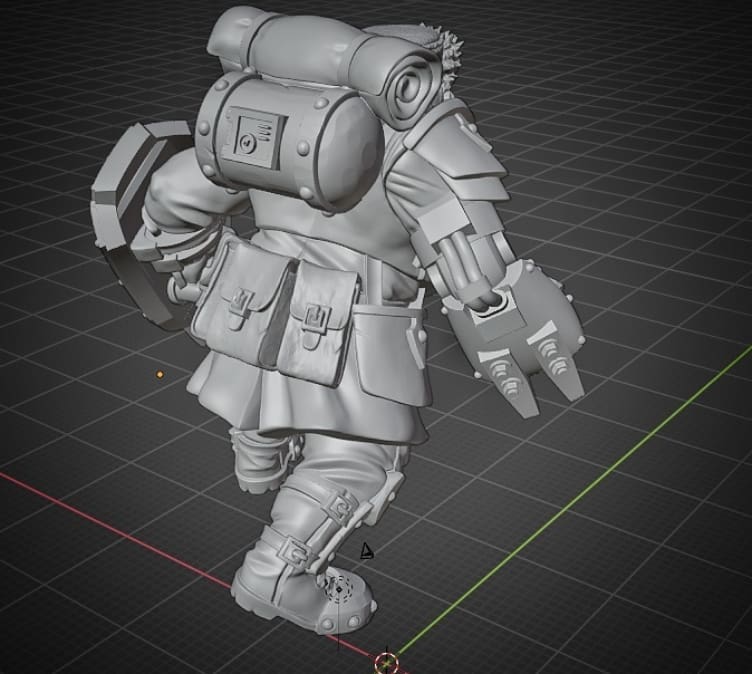Select the character model's cylindrical backpack tank

tap(290, 142)
